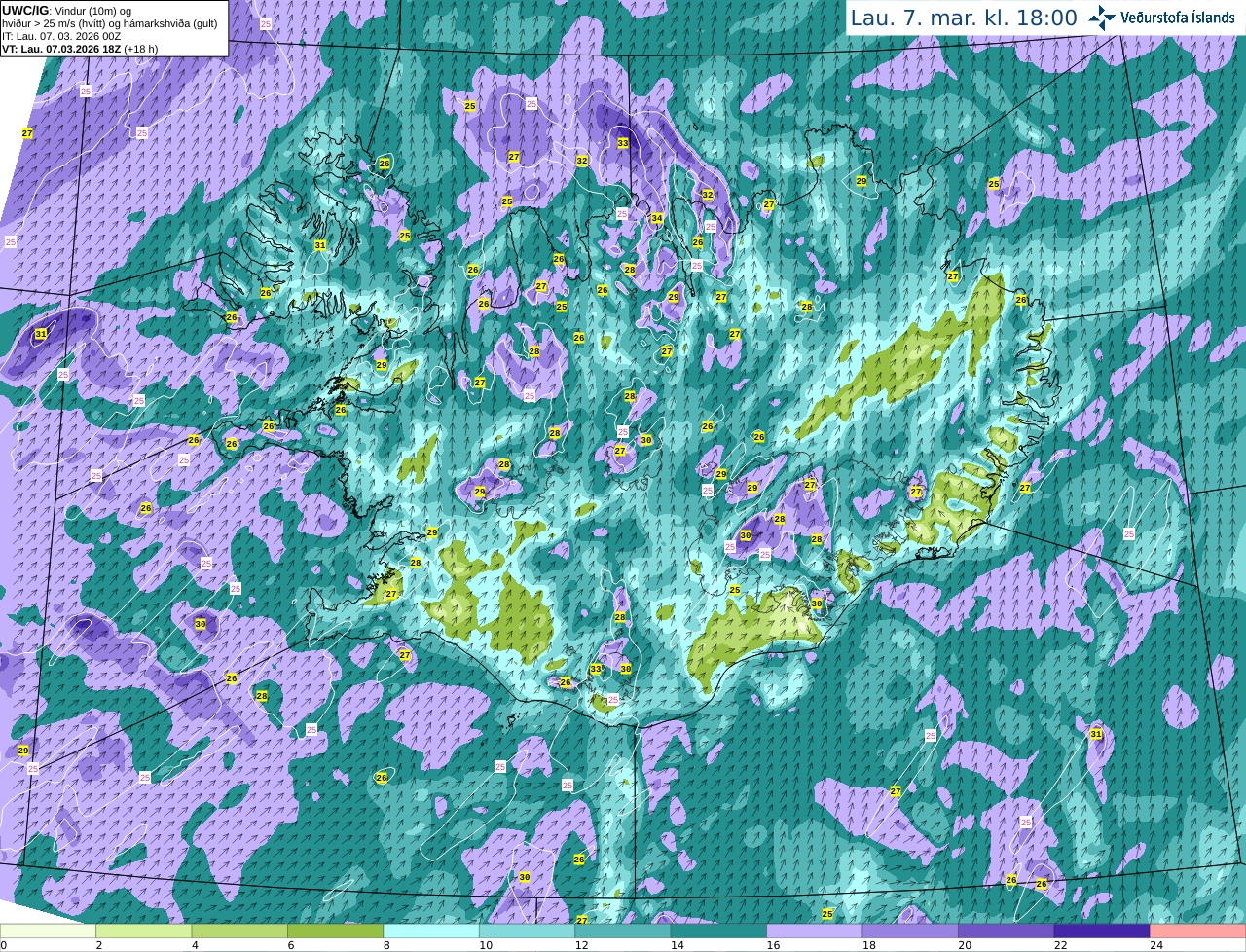This screenshot has height=952, width=1246.
Task: Pick the olive green 6–8 m/s legend swatch
Action: 336,931
